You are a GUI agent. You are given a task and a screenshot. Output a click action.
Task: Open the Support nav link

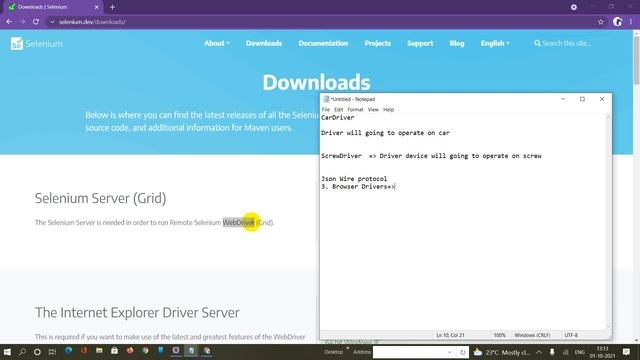pos(420,43)
